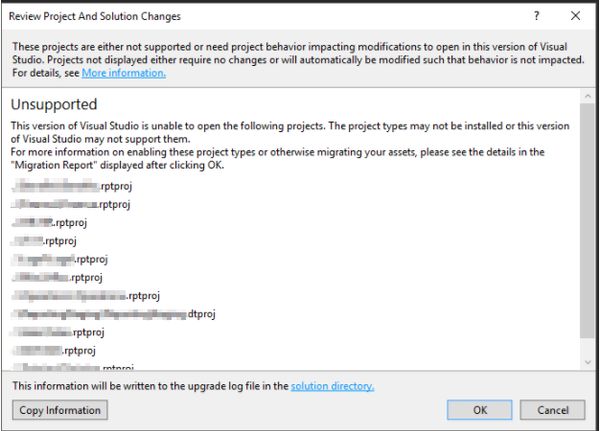Viewport: 600px width, 431px height.
Task: Select the .rptproj entry just above the .dtproj entry
Action: (87, 296)
